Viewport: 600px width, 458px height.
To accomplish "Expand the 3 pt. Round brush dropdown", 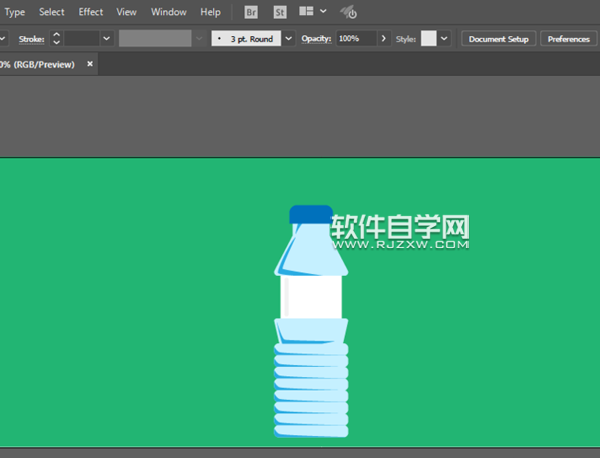I will pos(289,38).
